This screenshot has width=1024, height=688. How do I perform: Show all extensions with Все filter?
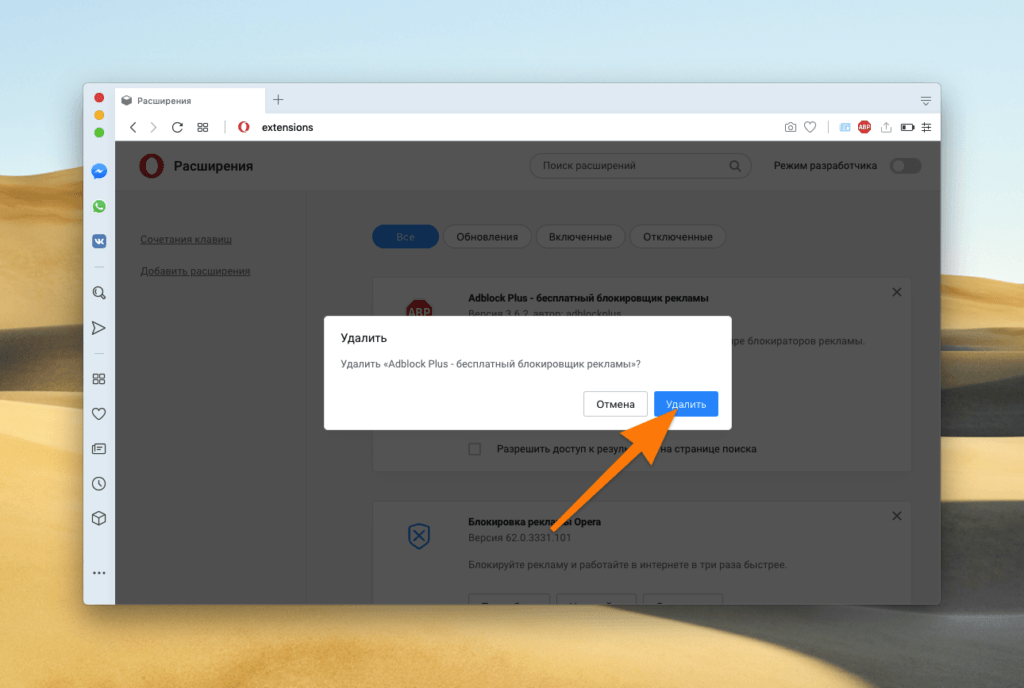[406, 237]
